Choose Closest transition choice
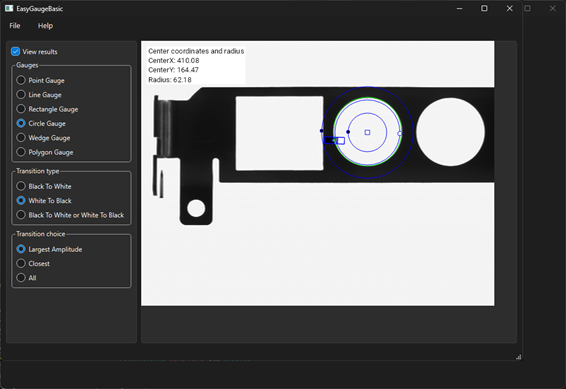566x389 pixels. pyautogui.click(x=21, y=263)
